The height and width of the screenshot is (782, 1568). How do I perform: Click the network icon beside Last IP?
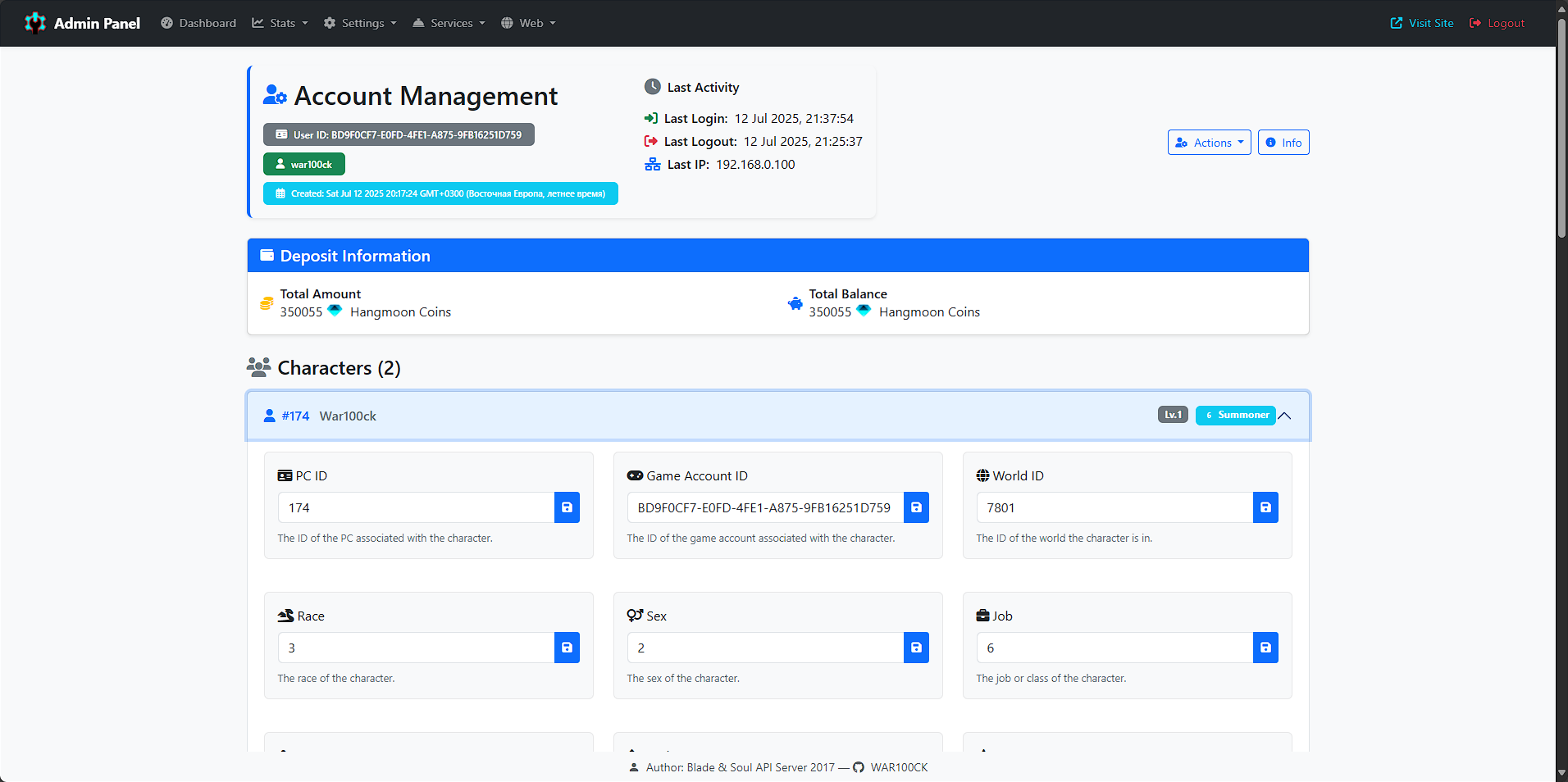click(x=653, y=164)
